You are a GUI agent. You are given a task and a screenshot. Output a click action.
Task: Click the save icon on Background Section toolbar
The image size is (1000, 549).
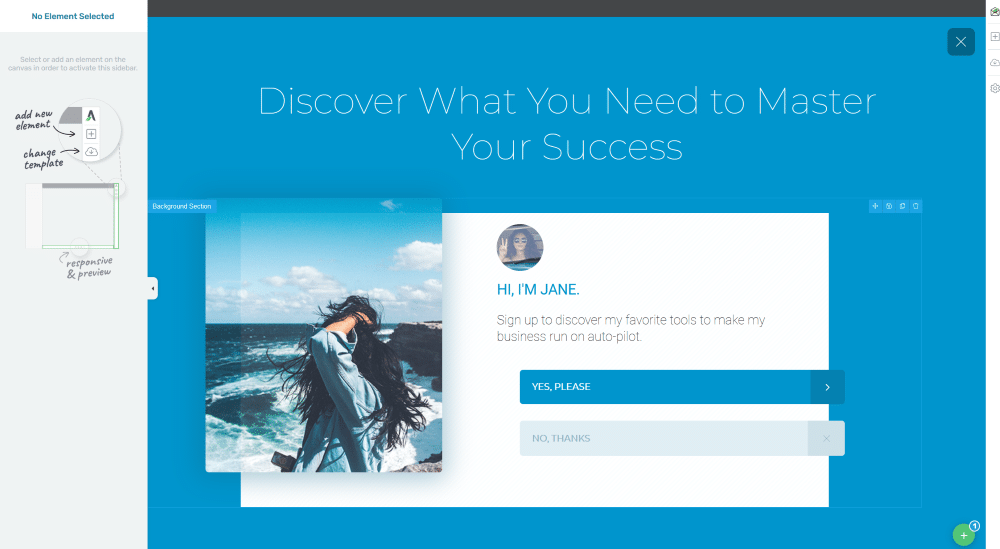click(x=888, y=206)
